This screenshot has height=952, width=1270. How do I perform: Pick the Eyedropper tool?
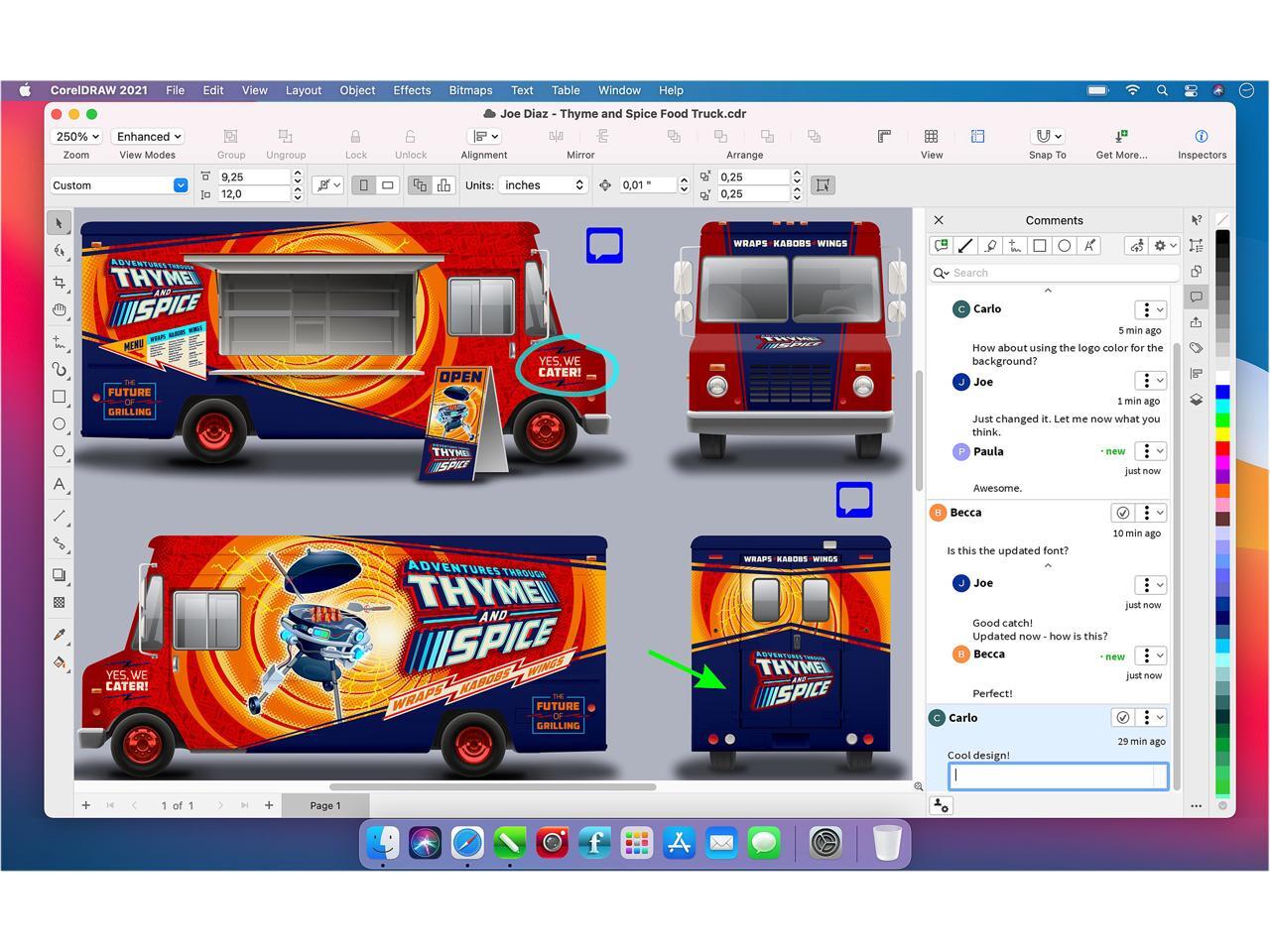(60, 635)
